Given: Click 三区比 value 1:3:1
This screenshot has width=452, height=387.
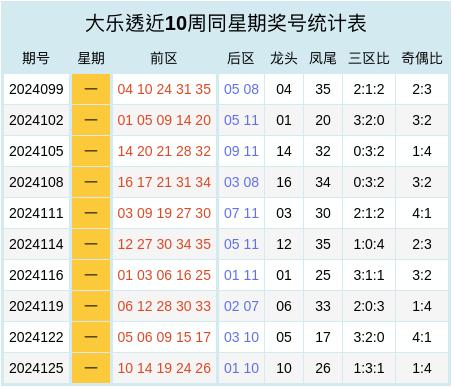Looking at the screenshot, I should click(369, 368).
